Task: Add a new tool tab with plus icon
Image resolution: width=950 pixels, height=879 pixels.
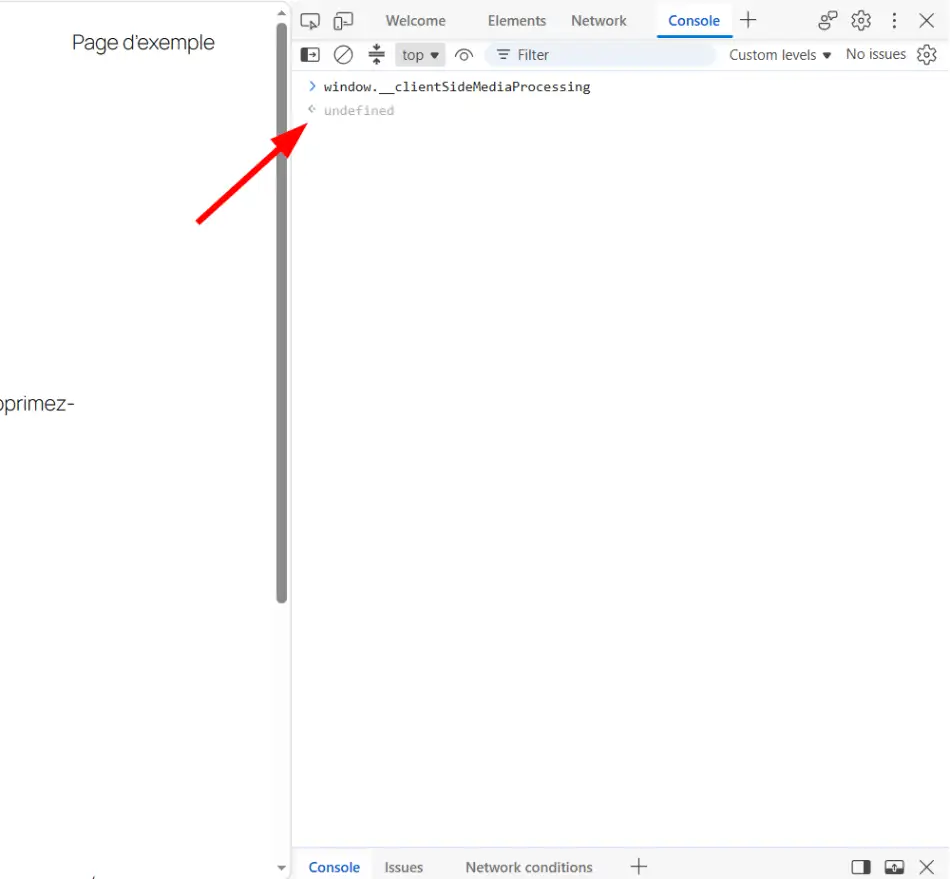Action: [748, 20]
